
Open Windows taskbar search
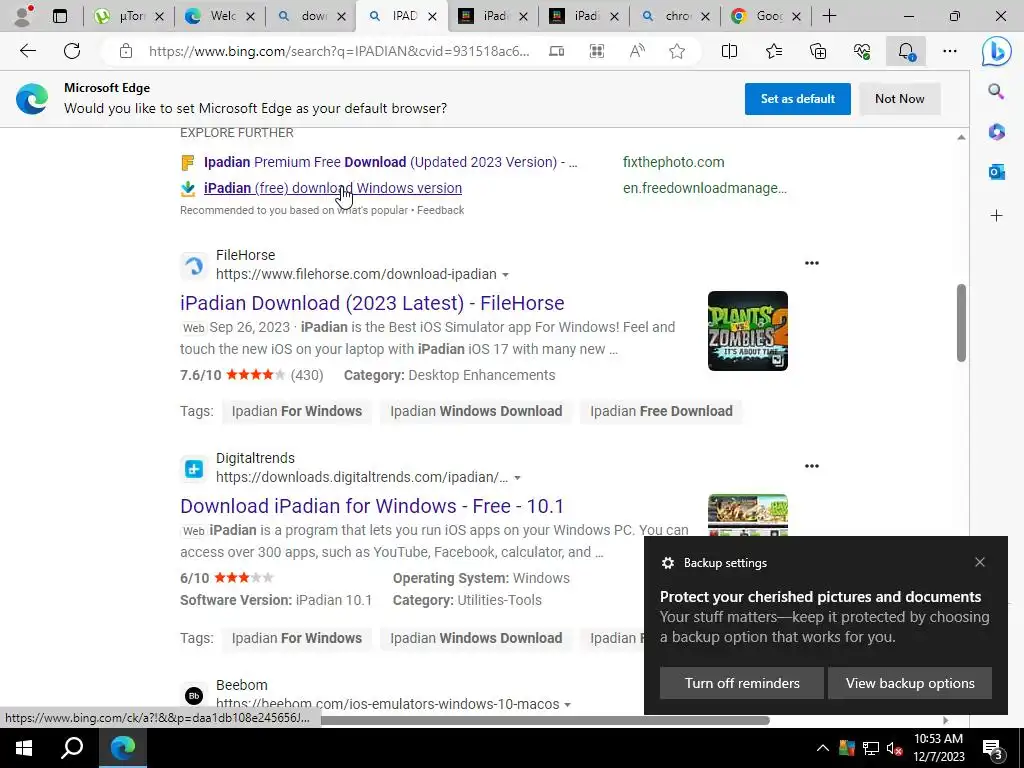coord(72,748)
